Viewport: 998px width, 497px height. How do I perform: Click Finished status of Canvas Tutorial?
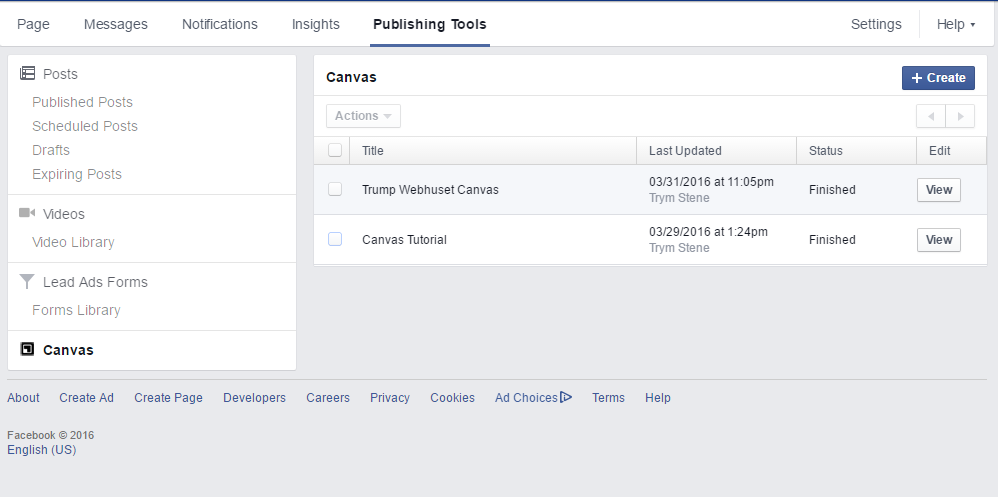832,240
